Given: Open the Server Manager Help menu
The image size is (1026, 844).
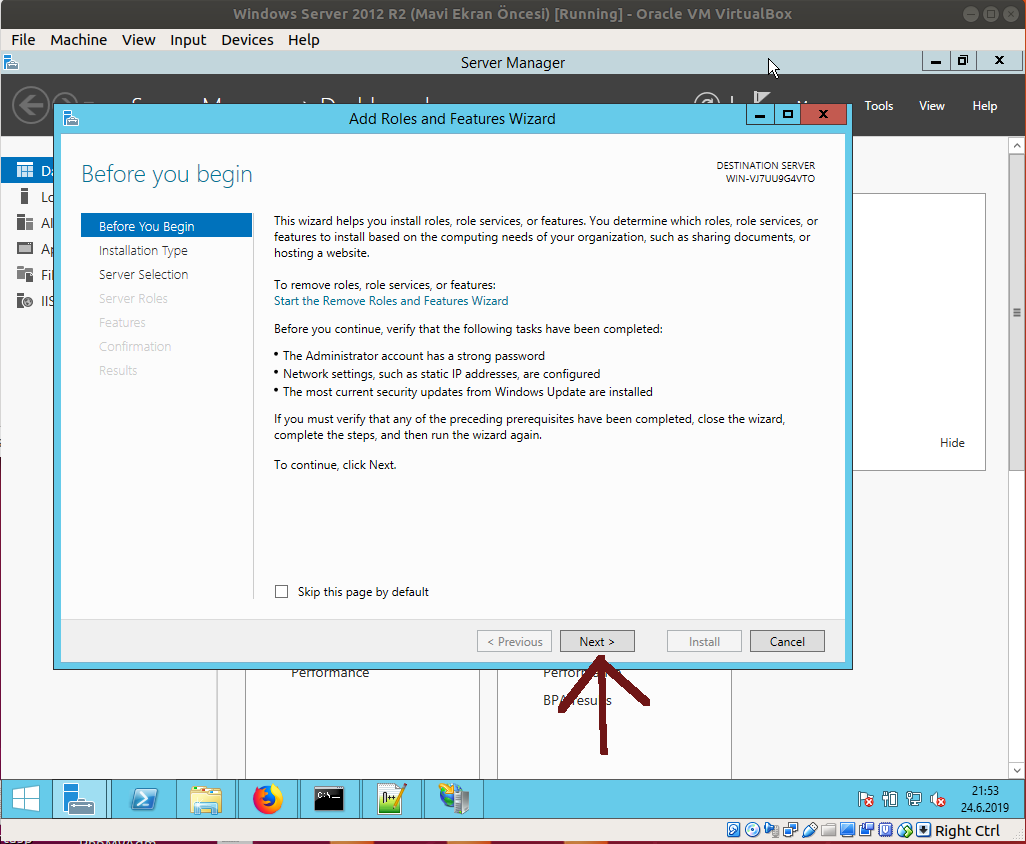Looking at the screenshot, I should [985, 105].
